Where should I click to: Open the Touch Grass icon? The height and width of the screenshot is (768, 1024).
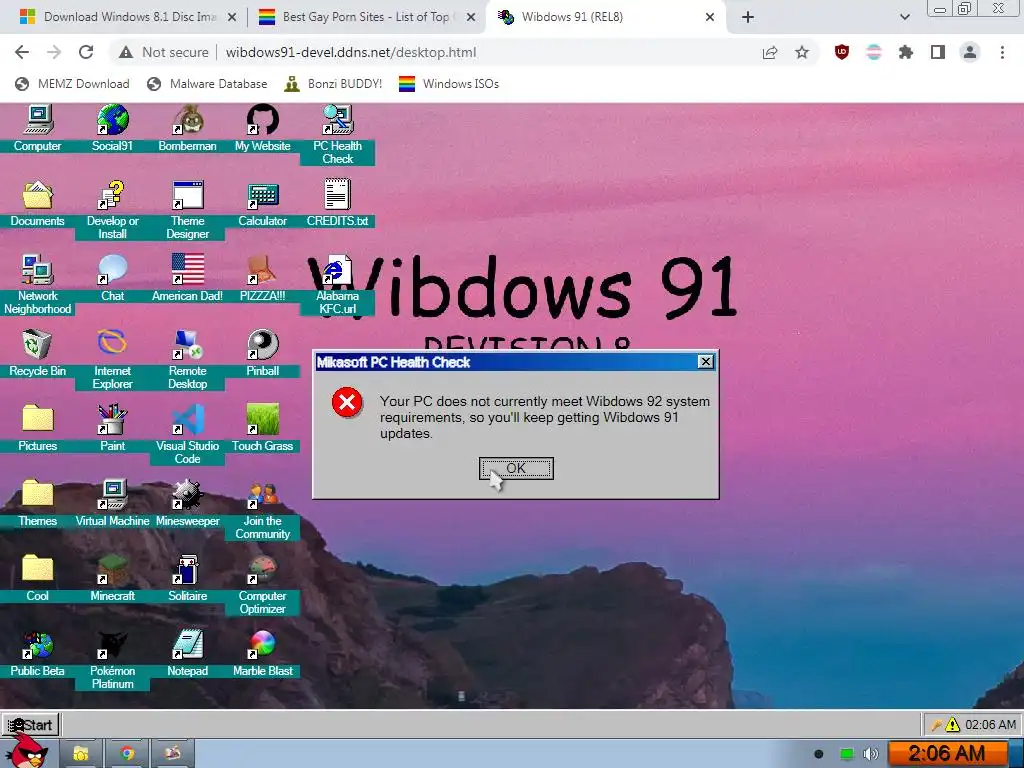[263, 428]
